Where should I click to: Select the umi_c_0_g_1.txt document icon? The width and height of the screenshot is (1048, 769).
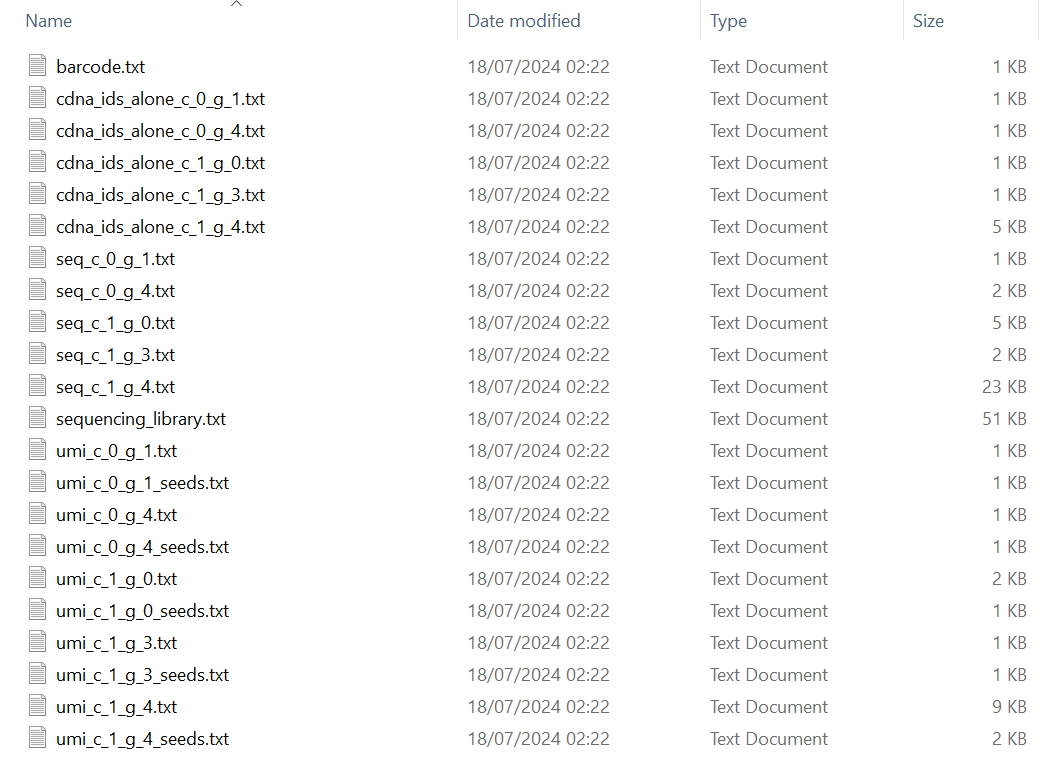coord(38,450)
